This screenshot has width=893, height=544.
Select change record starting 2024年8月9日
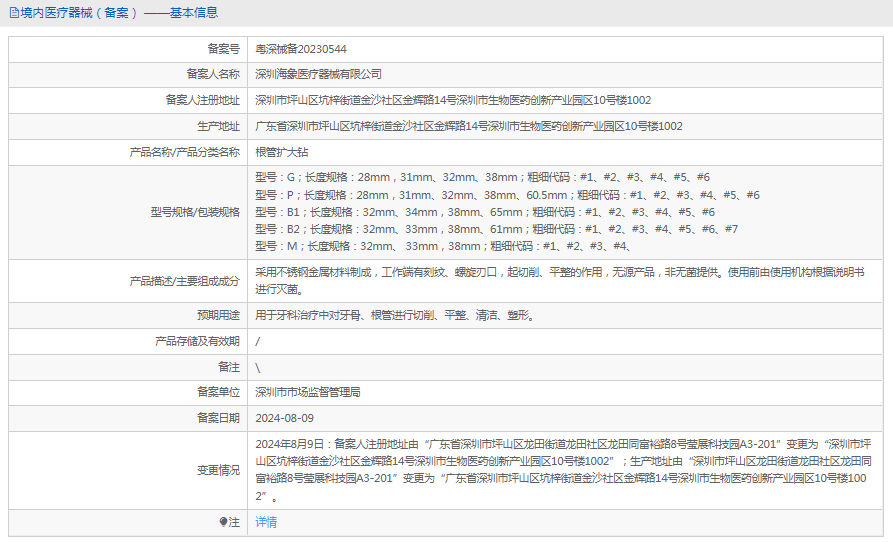pos(563,470)
